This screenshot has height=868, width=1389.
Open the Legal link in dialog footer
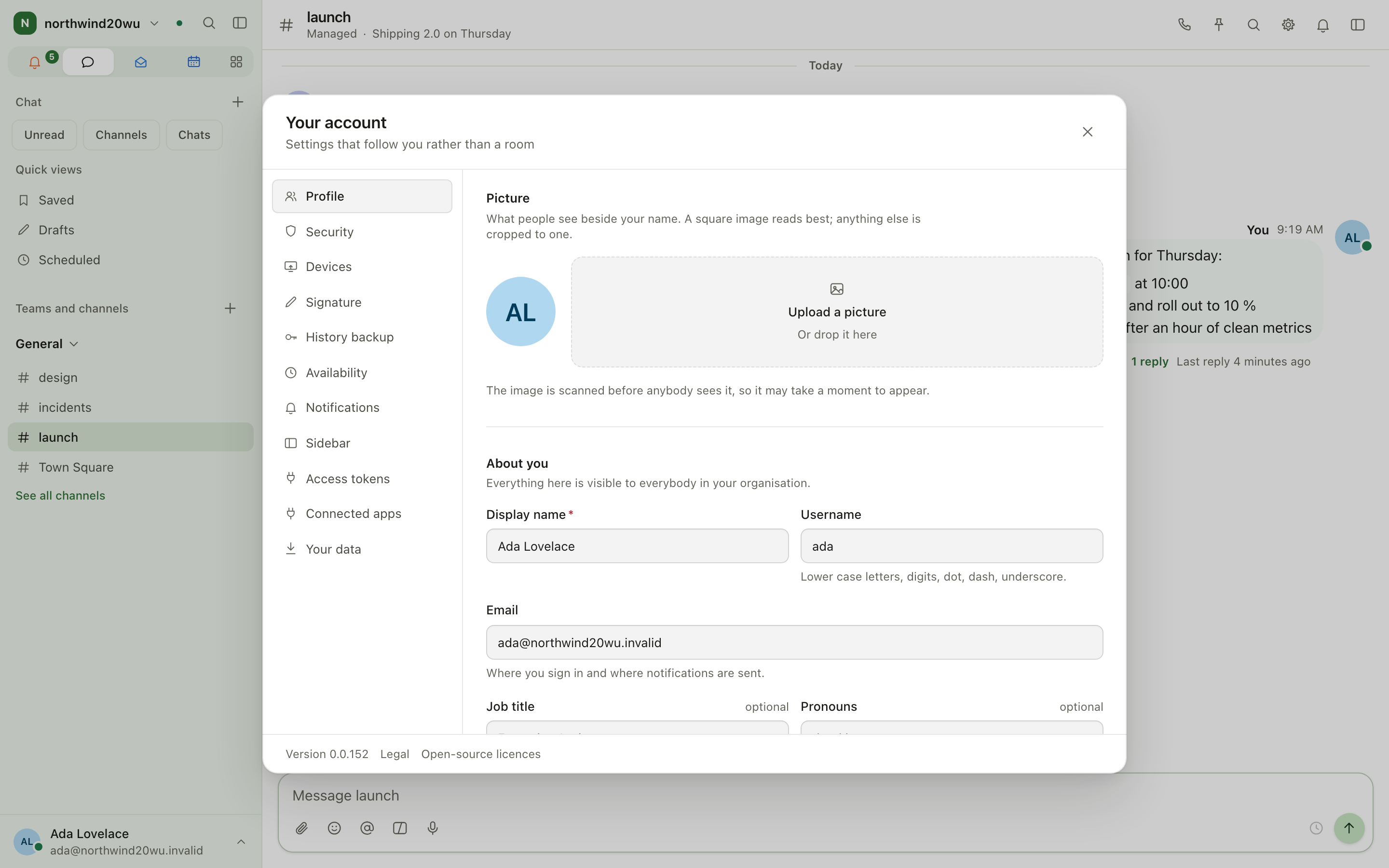[395, 754]
